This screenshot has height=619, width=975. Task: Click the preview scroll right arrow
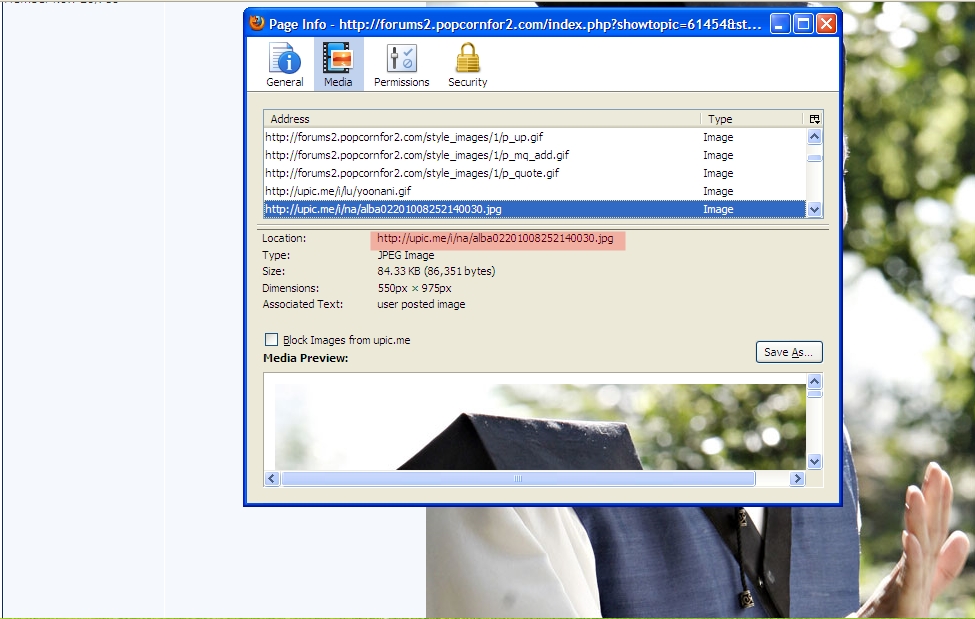coord(797,478)
